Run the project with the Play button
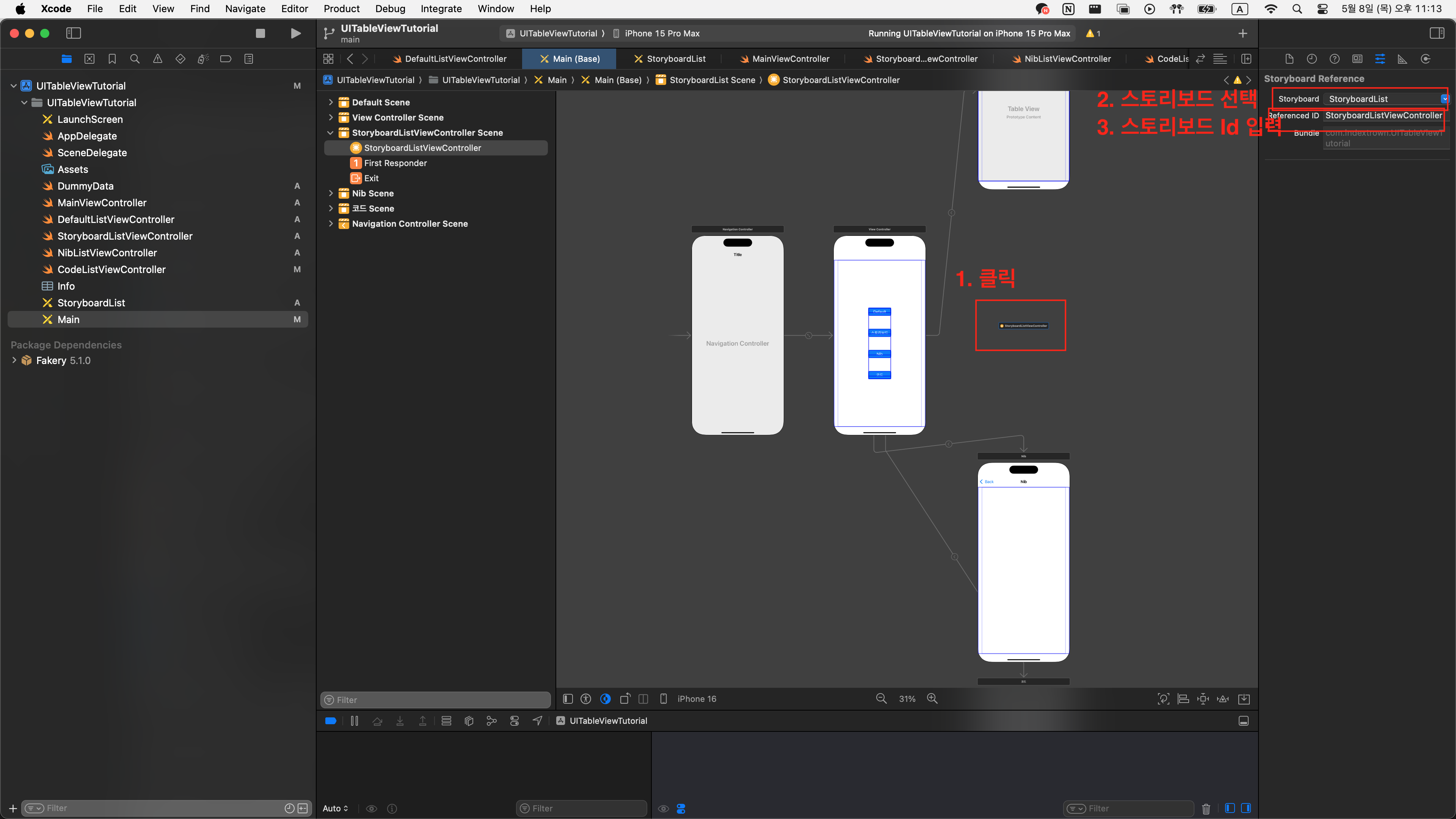 coord(295,33)
